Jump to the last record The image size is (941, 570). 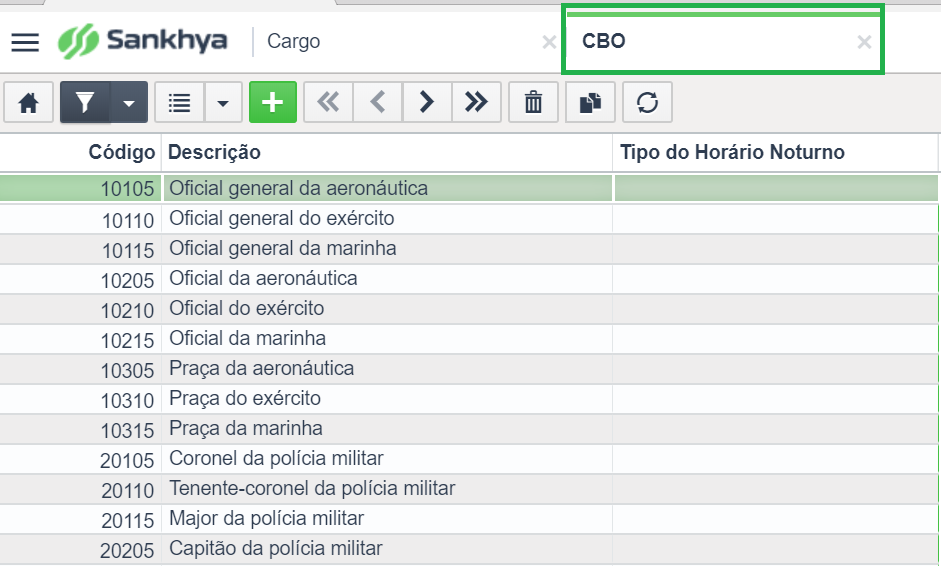pyautogui.click(x=476, y=103)
